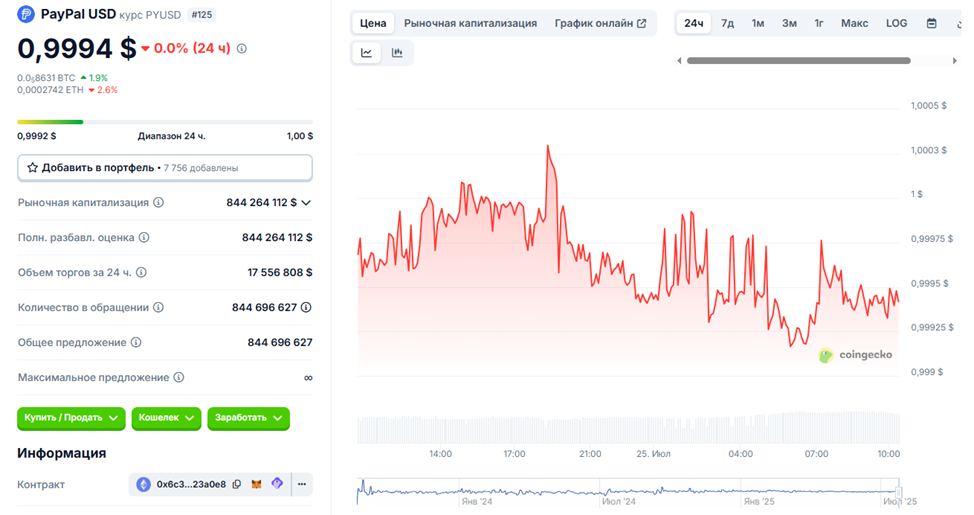Copy contract address 0x6c3...23a0e8
This screenshot has width=974, height=515.
(237, 485)
